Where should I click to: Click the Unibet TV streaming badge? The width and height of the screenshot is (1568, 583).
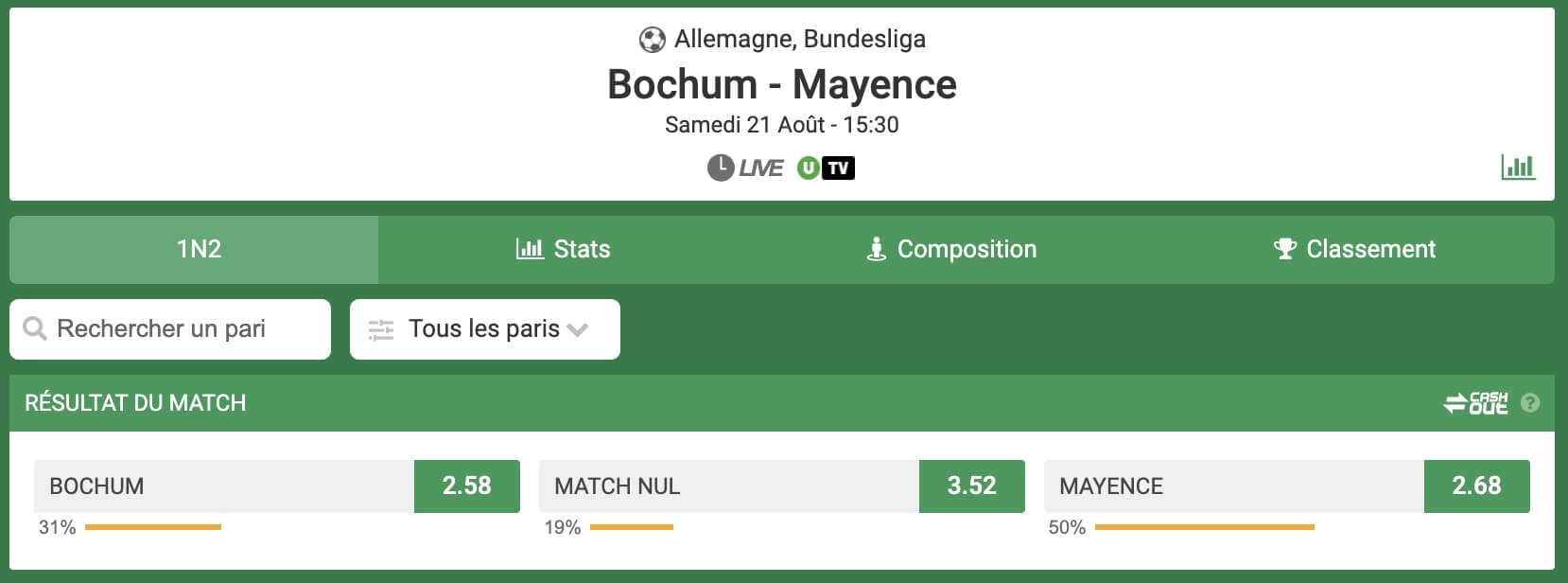tap(826, 168)
